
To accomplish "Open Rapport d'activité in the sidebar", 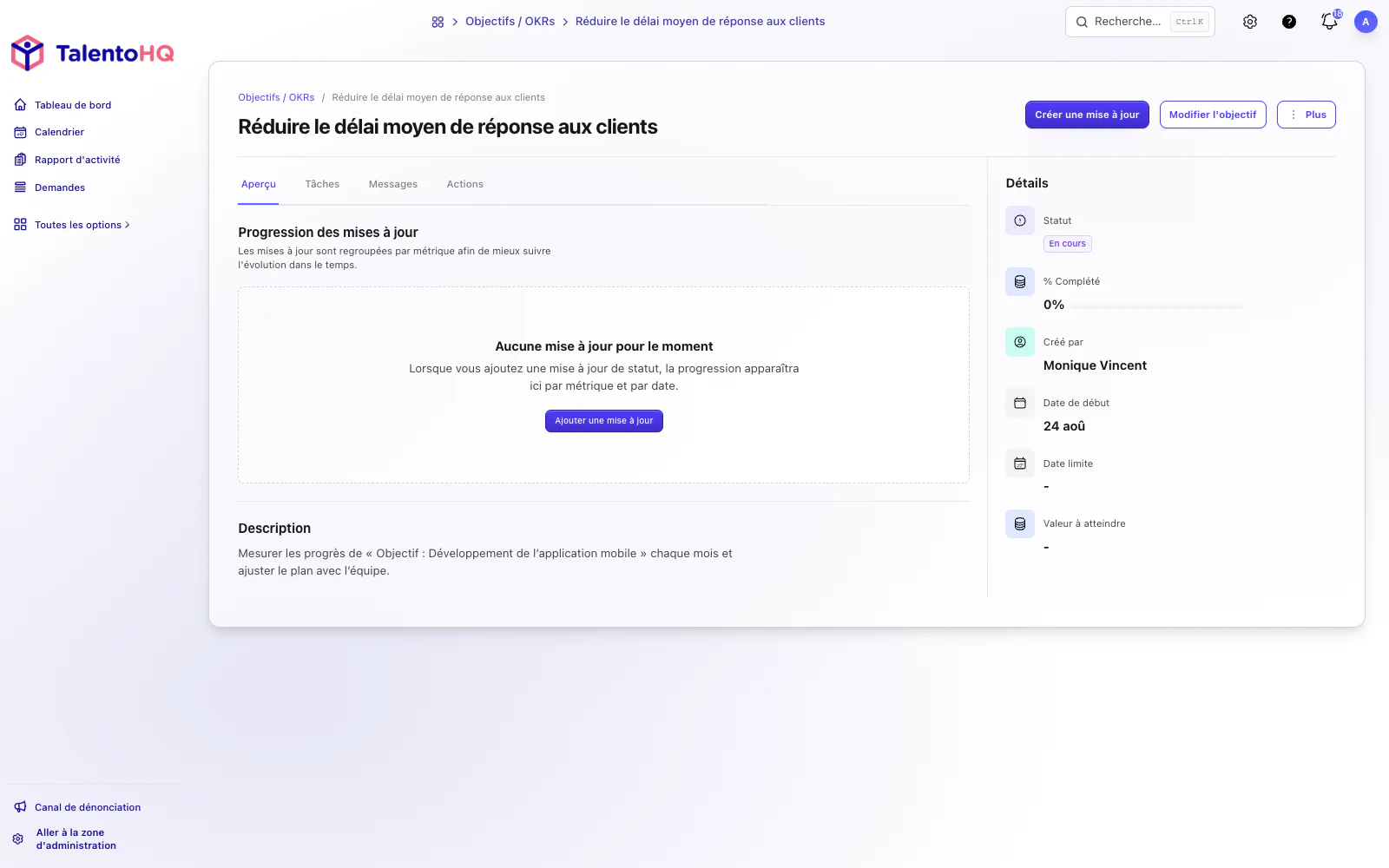I will click(x=77, y=160).
